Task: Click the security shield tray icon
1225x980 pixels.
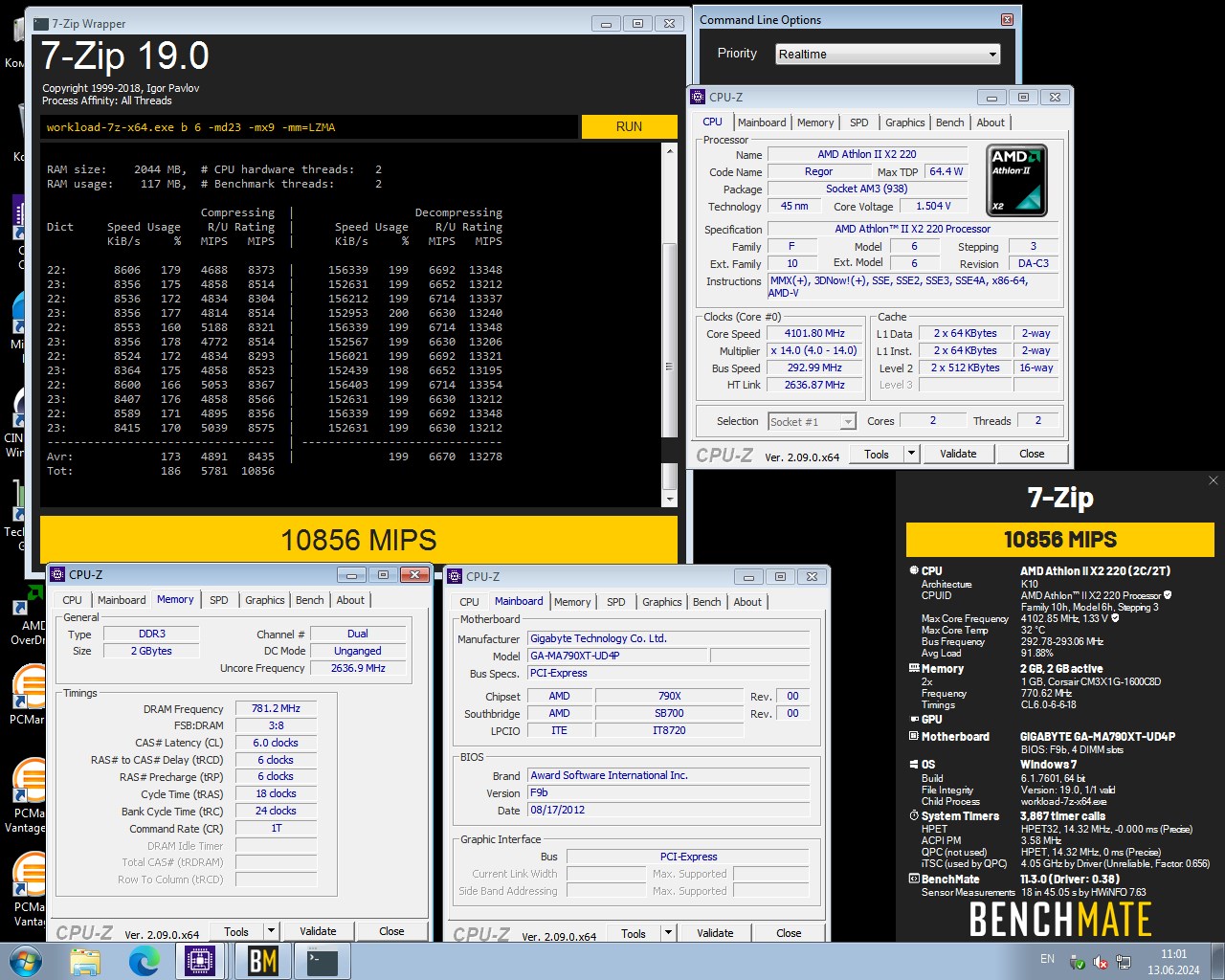Action: click(1077, 962)
